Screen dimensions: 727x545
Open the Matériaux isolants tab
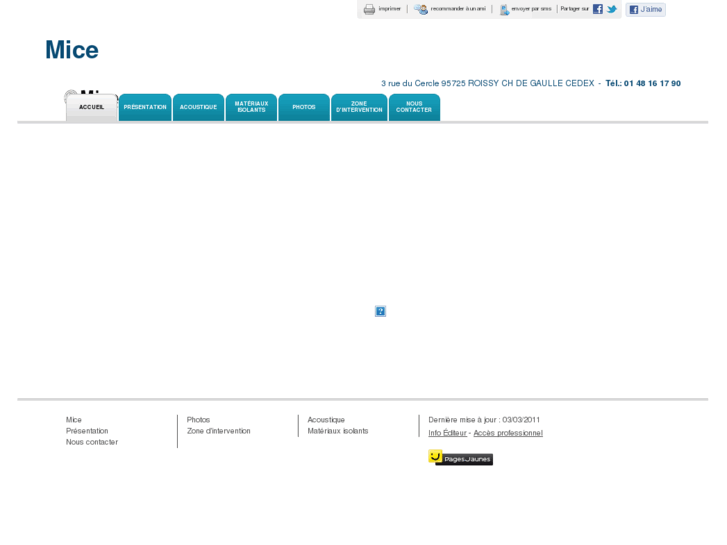click(251, 108)
